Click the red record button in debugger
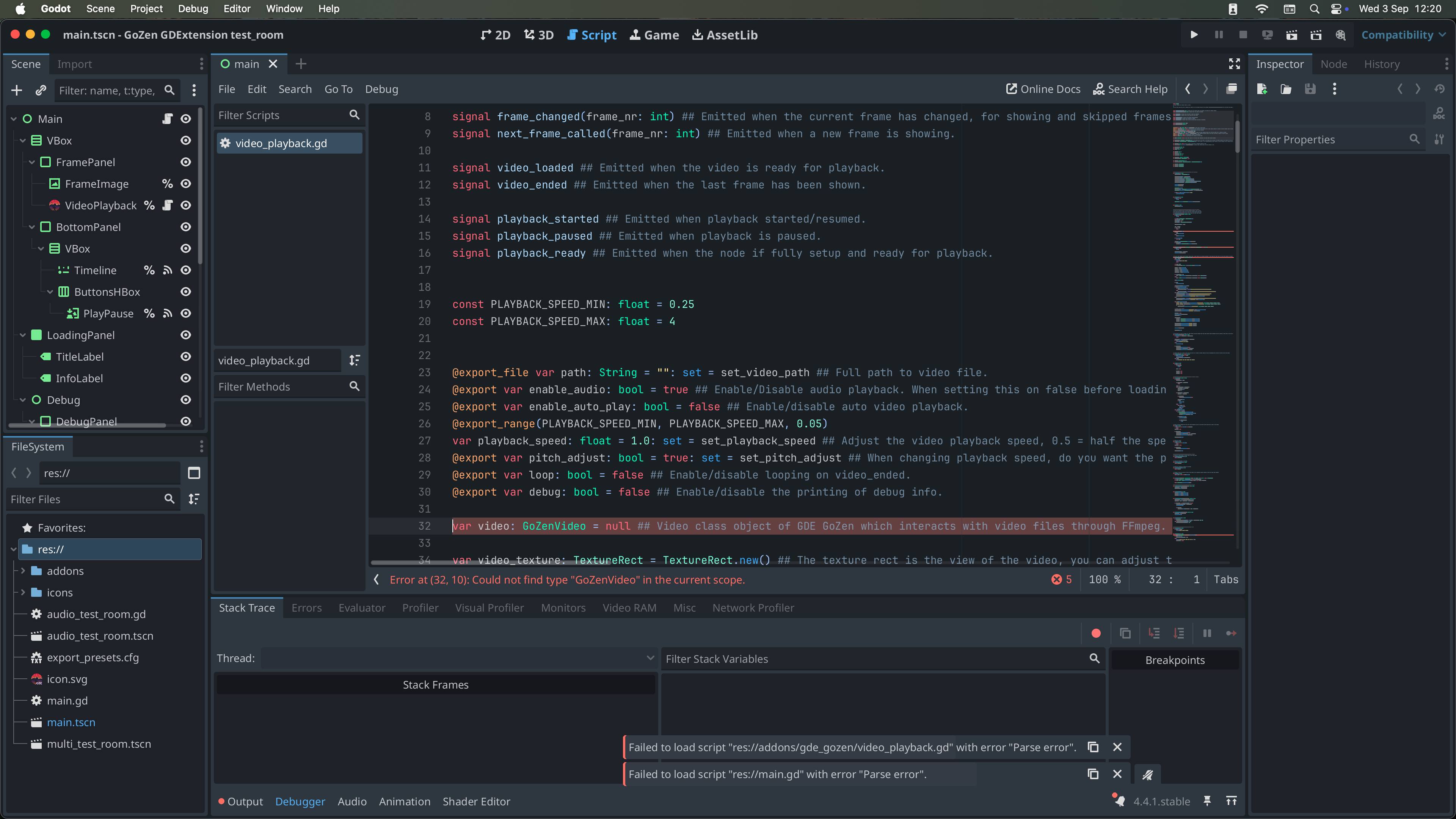 (x=1096, y=633)
